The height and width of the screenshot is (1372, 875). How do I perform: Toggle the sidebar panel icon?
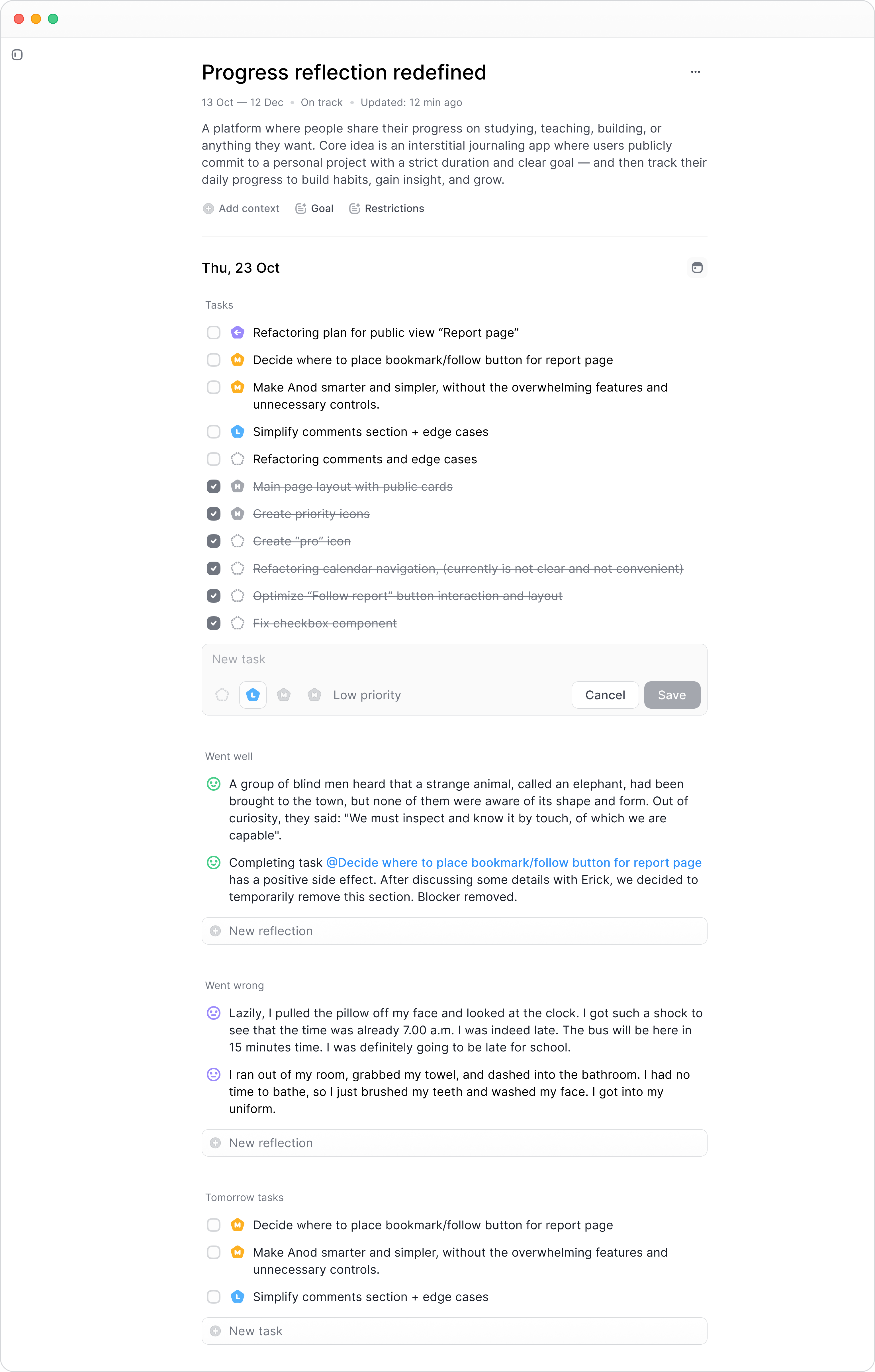(17, 55)
